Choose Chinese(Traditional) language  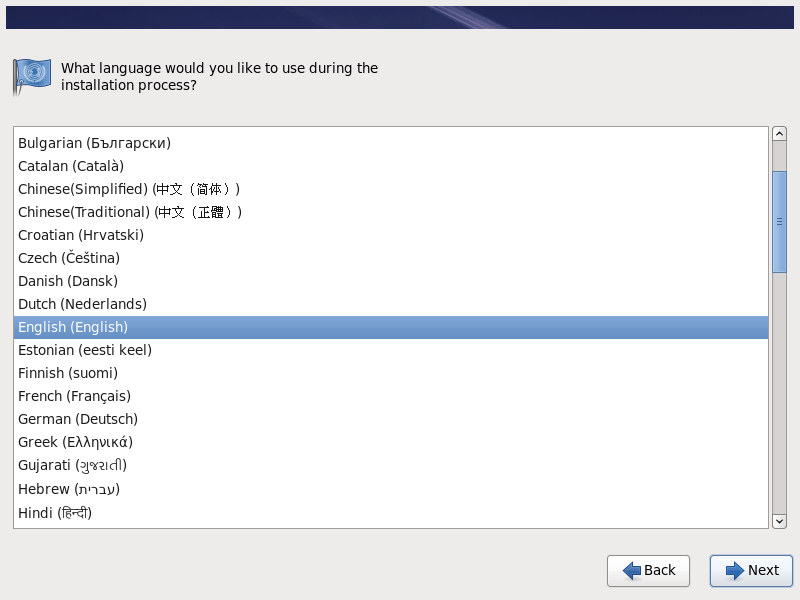click(x=130, y=212)
